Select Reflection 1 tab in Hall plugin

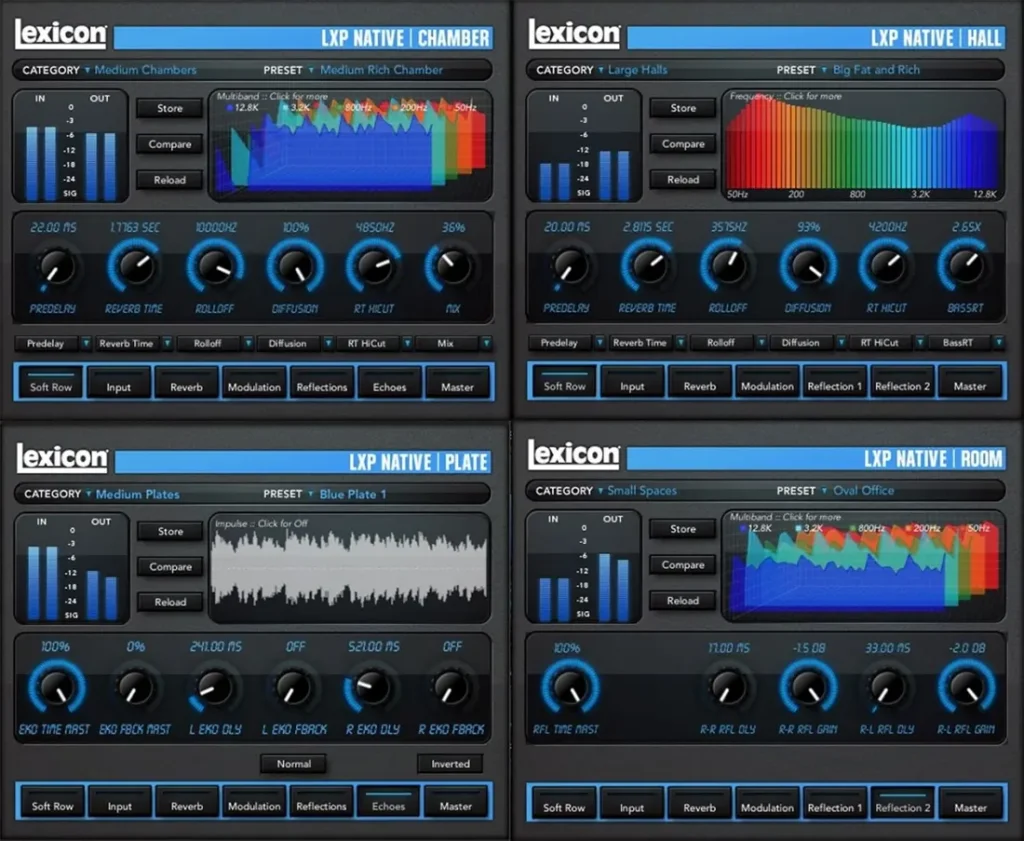click(835, 382)
